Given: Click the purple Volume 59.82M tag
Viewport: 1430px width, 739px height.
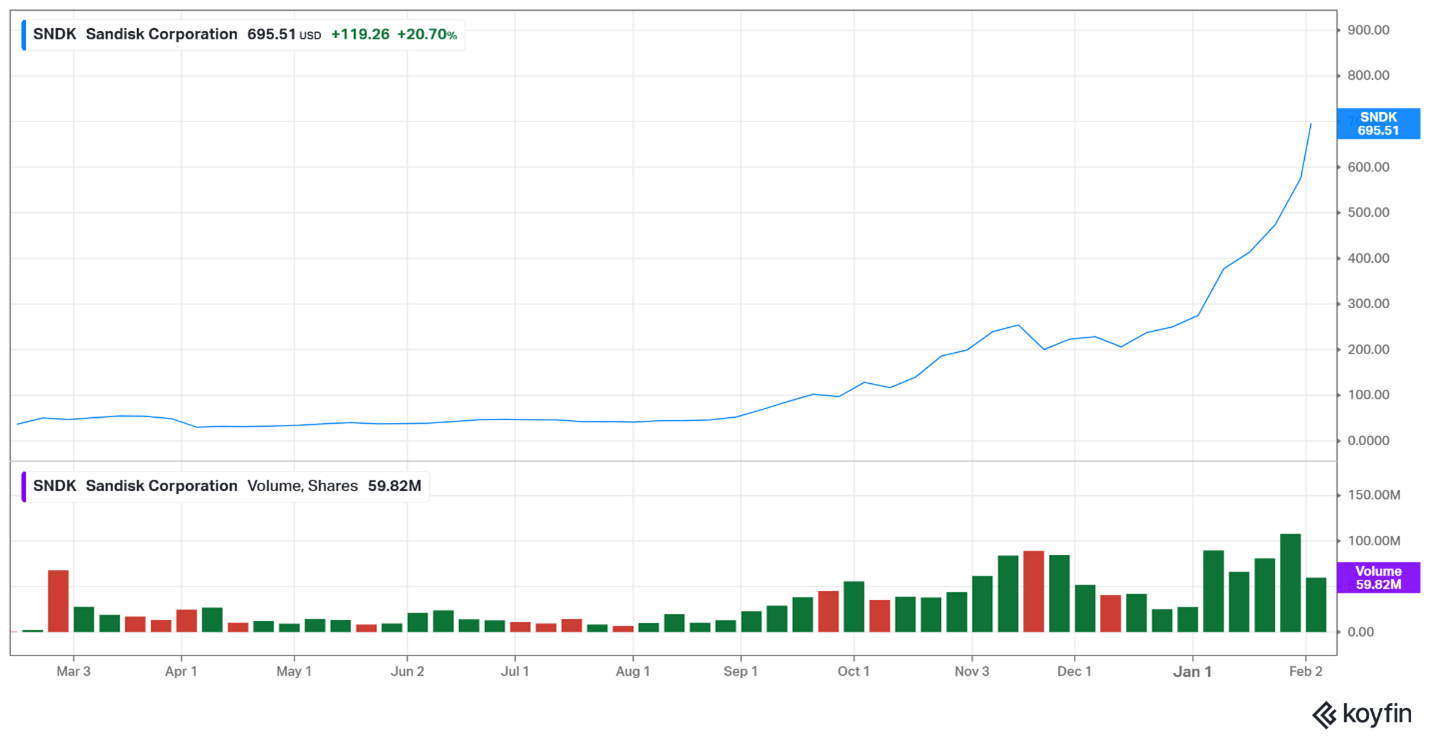Looking at the screenshot, I should tap(1378, 578).
